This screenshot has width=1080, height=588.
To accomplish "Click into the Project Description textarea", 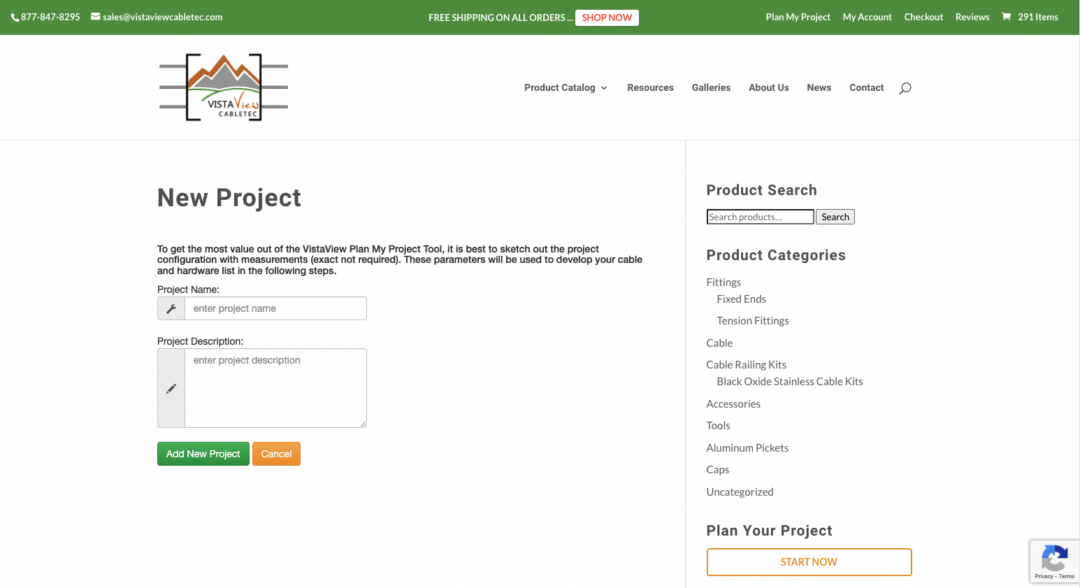I will tap(275, 388).
